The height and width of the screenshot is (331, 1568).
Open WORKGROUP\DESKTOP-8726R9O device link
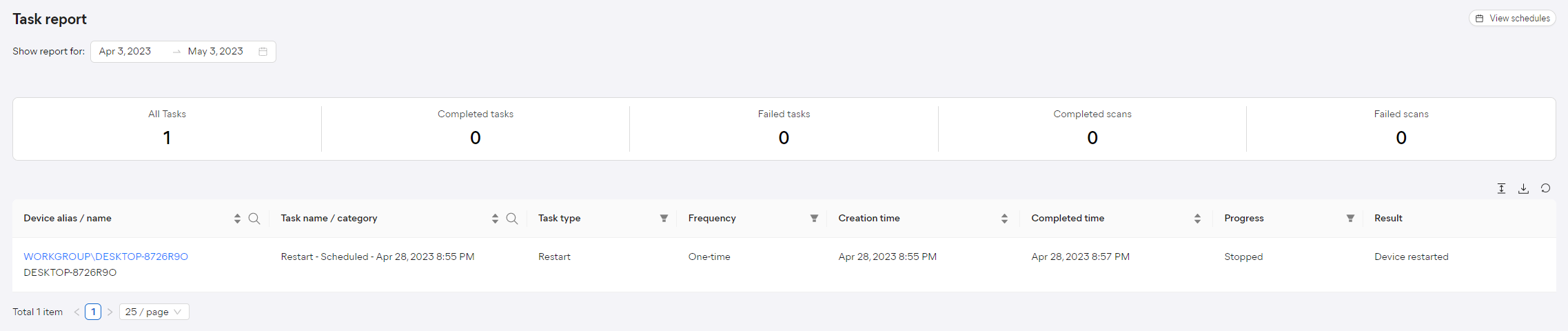[105, 257]
